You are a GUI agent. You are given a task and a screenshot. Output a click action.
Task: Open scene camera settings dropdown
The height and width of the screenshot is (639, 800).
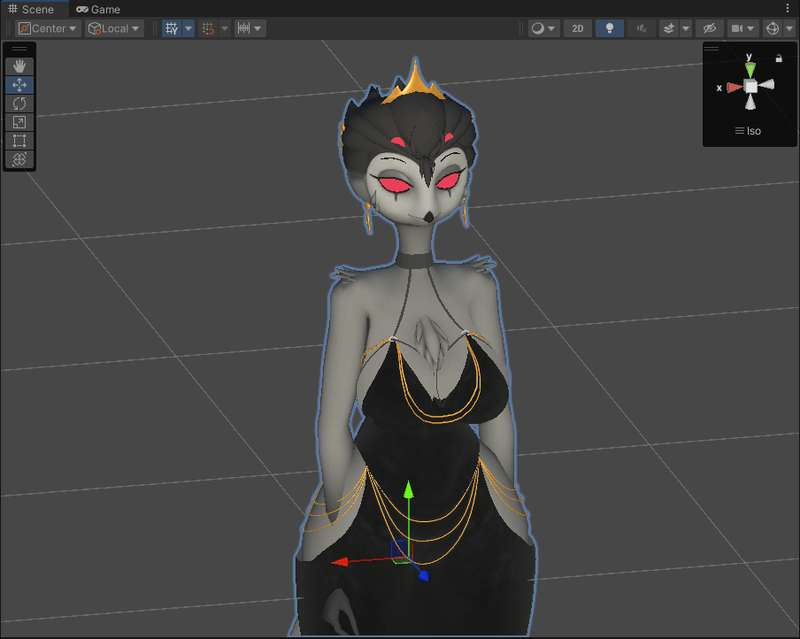pyautogui.click(x=742, y=29)
